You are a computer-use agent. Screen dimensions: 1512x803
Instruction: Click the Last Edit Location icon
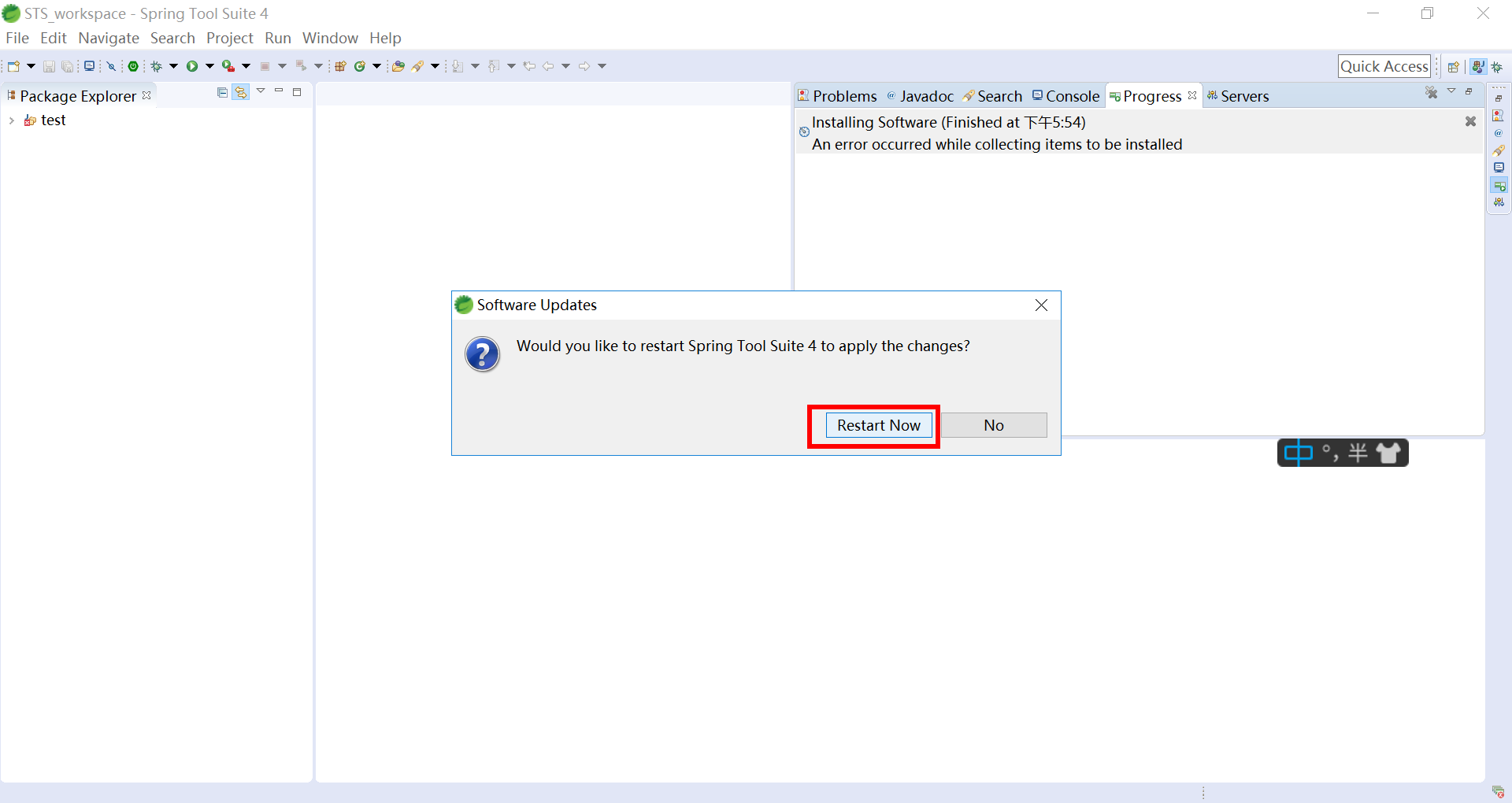tap(529, 66)
